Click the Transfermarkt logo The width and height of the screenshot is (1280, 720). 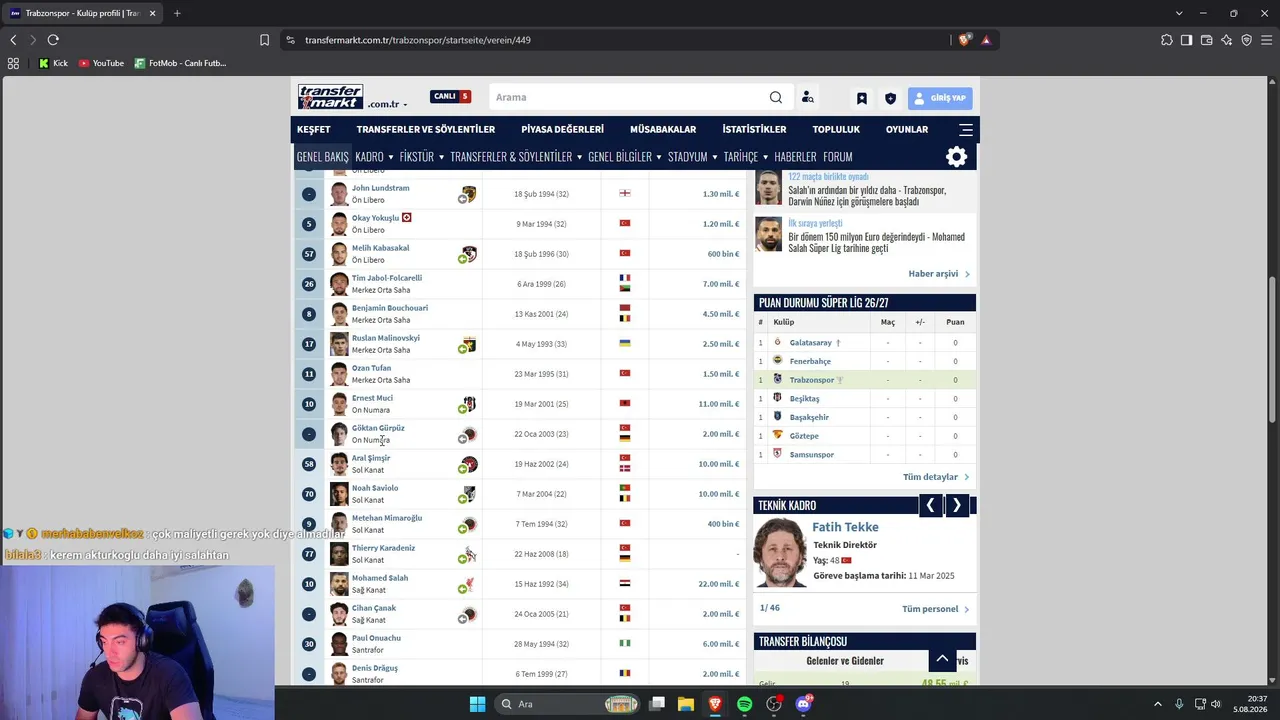point(330,97)
